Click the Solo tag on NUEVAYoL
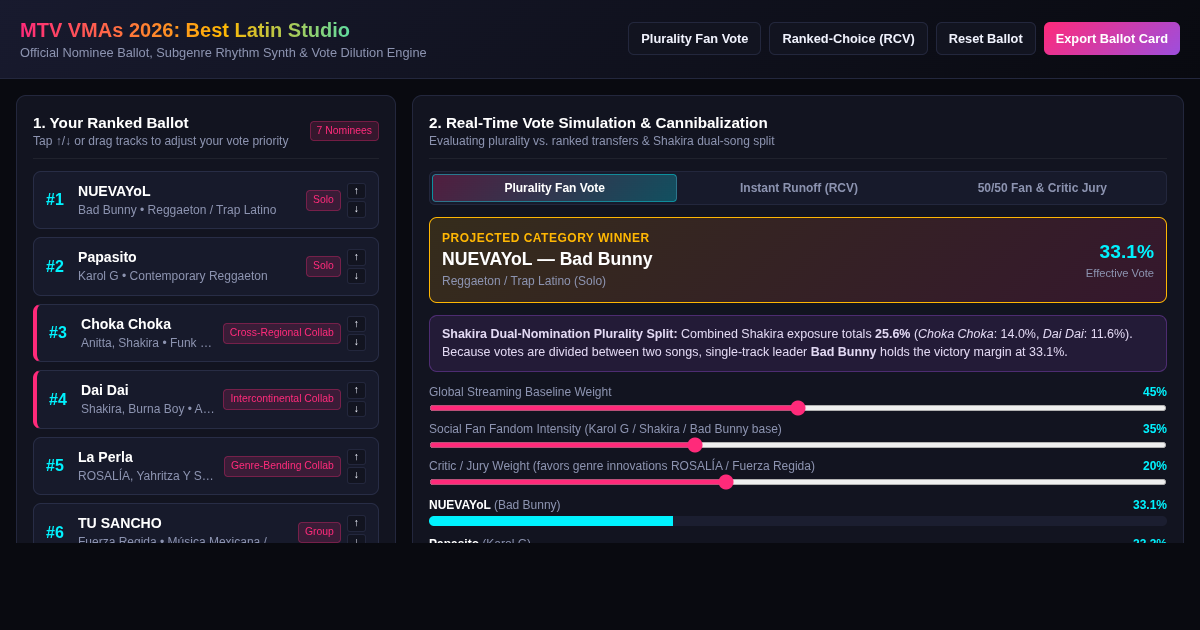Viewport: 1200px width, 630px height. click(x=323, y=200)
